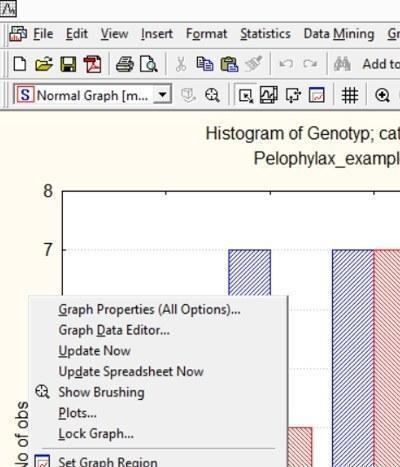Save with the floppy disk icon
400x467 pixels.
click(x=68, y=64)
